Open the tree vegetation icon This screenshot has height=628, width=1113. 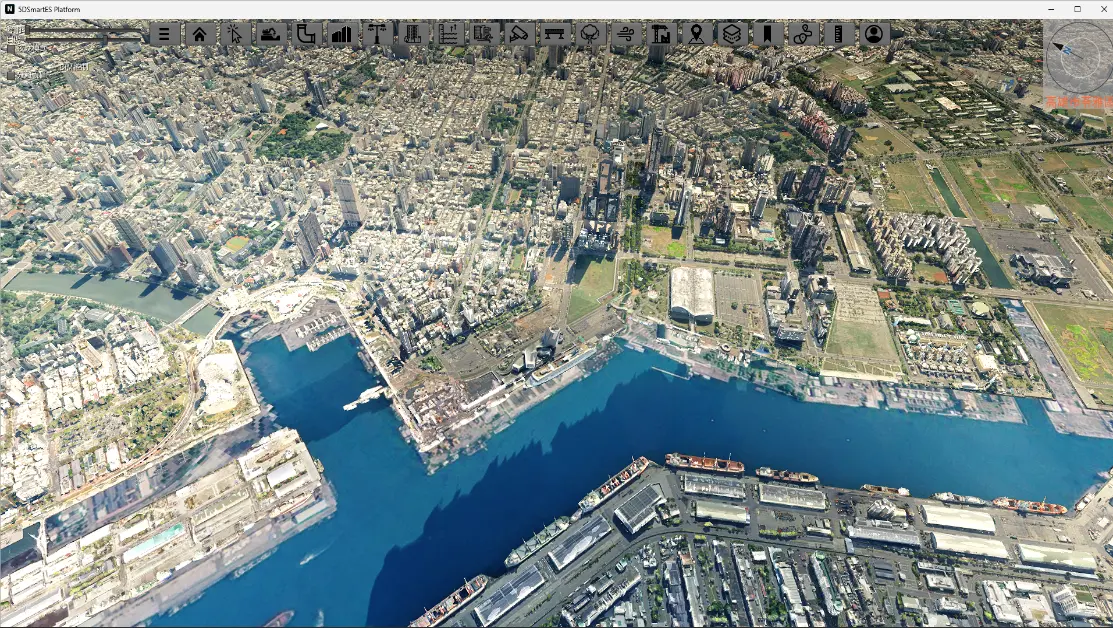(591, 34)
